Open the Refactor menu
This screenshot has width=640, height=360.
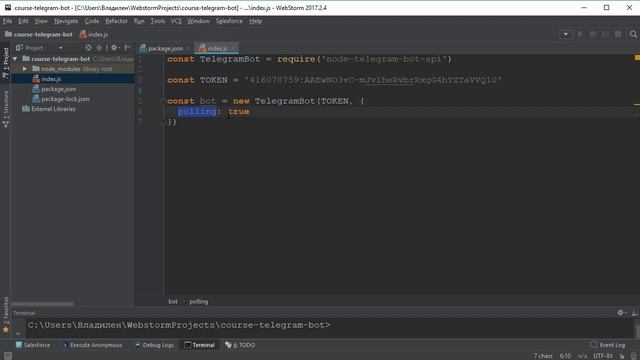116,21
